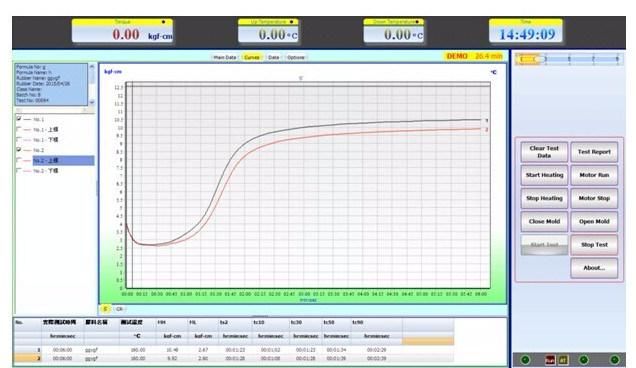Uncheck the No.1 curve checkbox
The image size is (636, 368).
[19, 119]
